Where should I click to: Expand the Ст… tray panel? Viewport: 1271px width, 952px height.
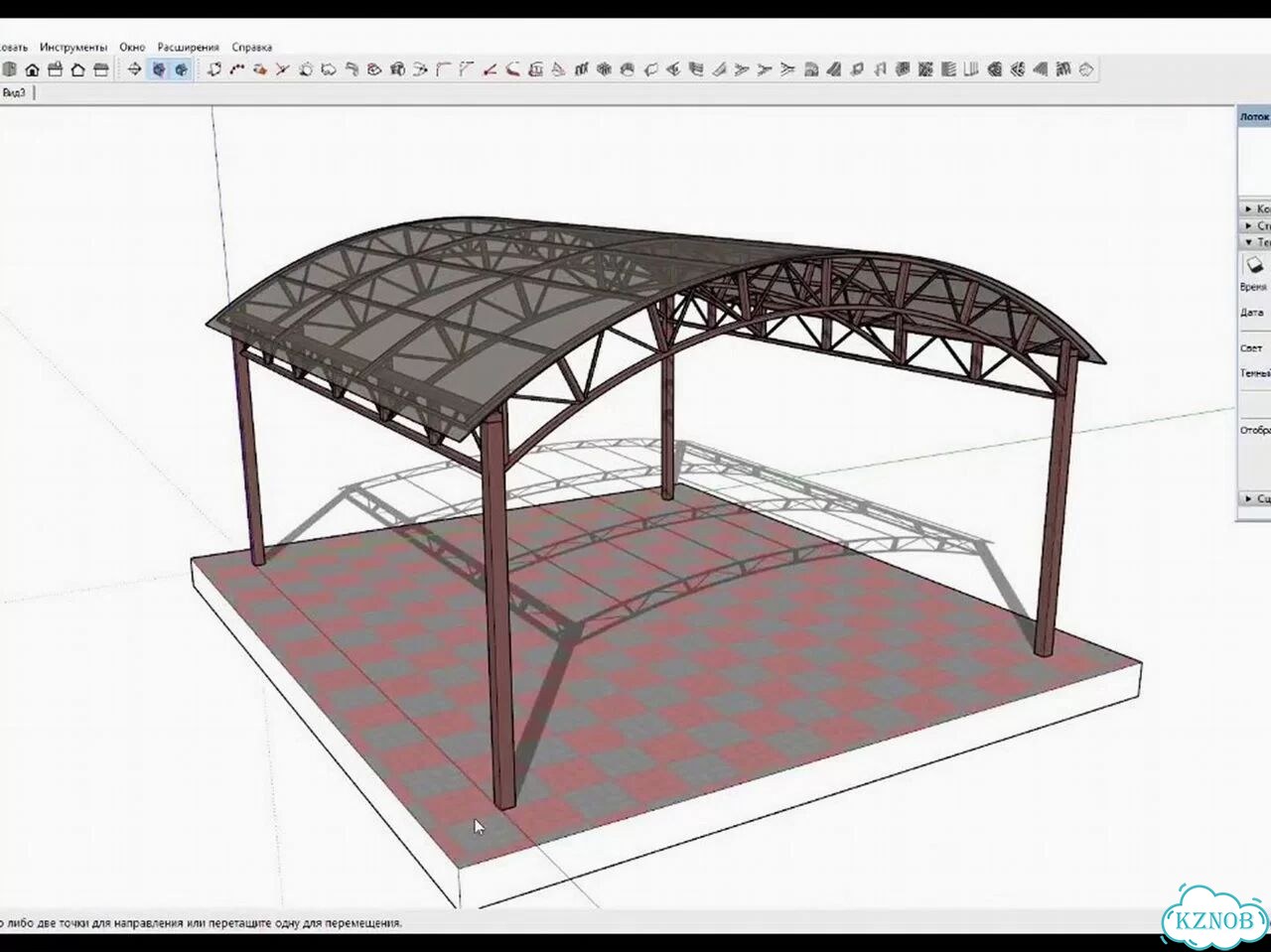click(x=1255, y=225)
